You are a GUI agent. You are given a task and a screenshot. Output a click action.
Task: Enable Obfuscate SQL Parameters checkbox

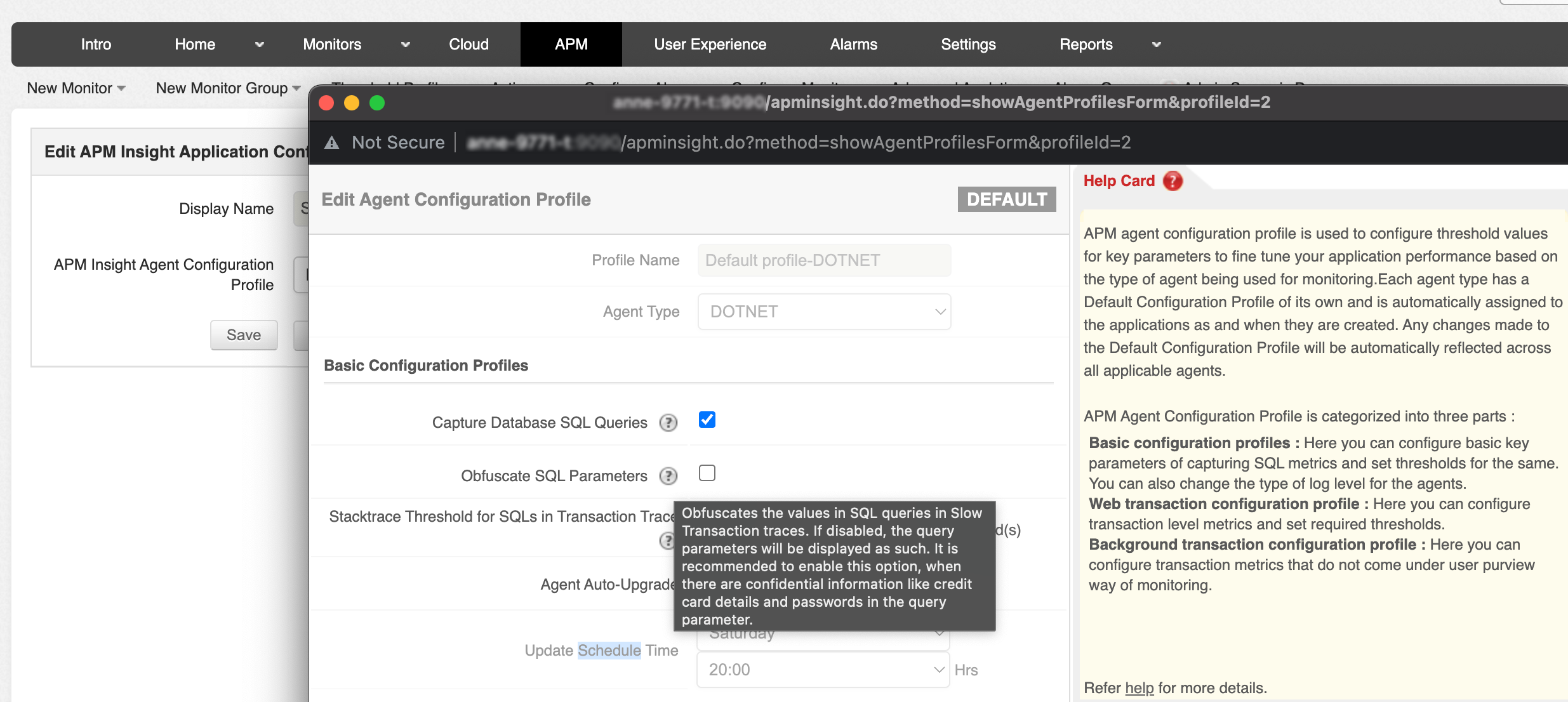pos(707,473)
